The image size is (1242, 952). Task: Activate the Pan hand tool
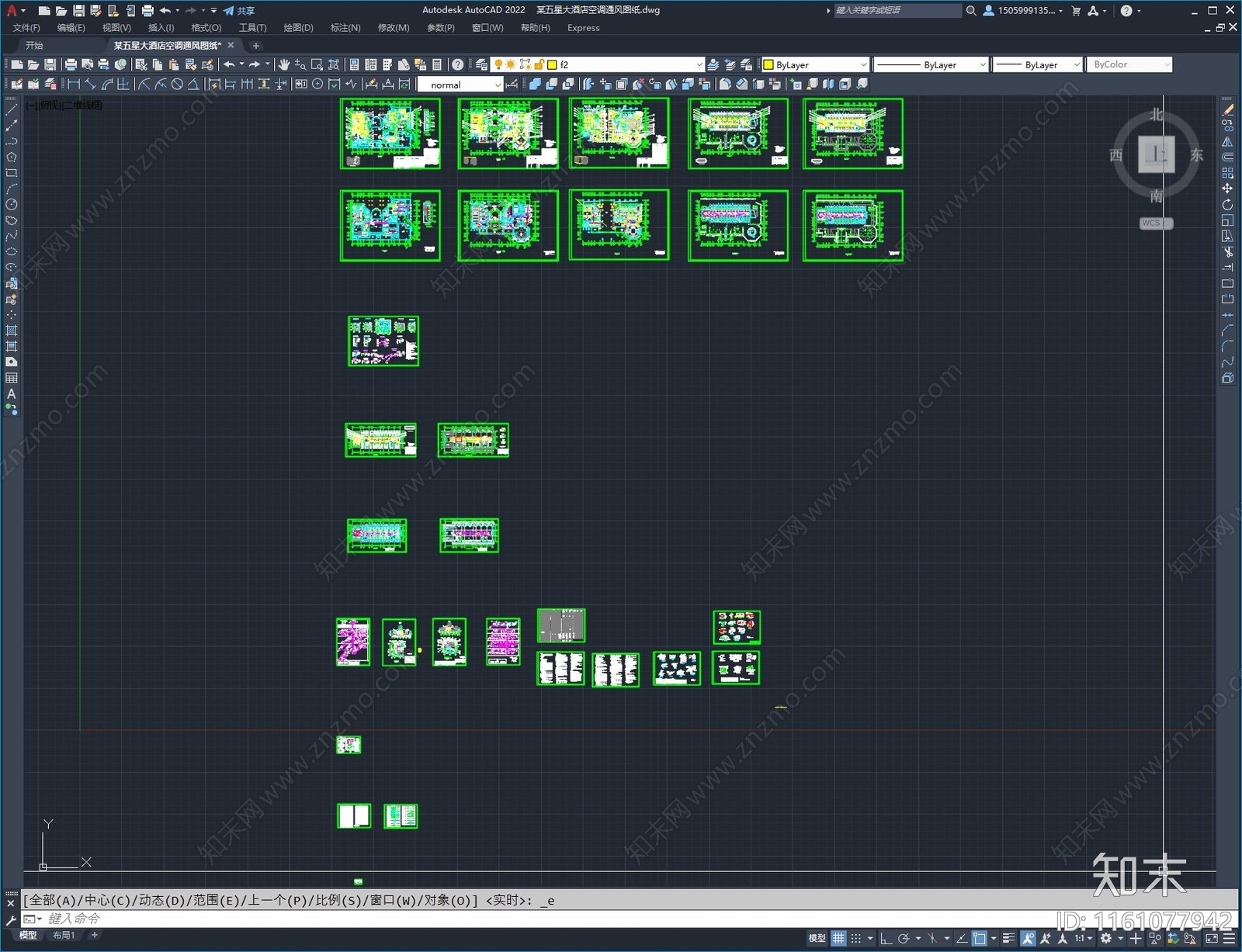283,64
